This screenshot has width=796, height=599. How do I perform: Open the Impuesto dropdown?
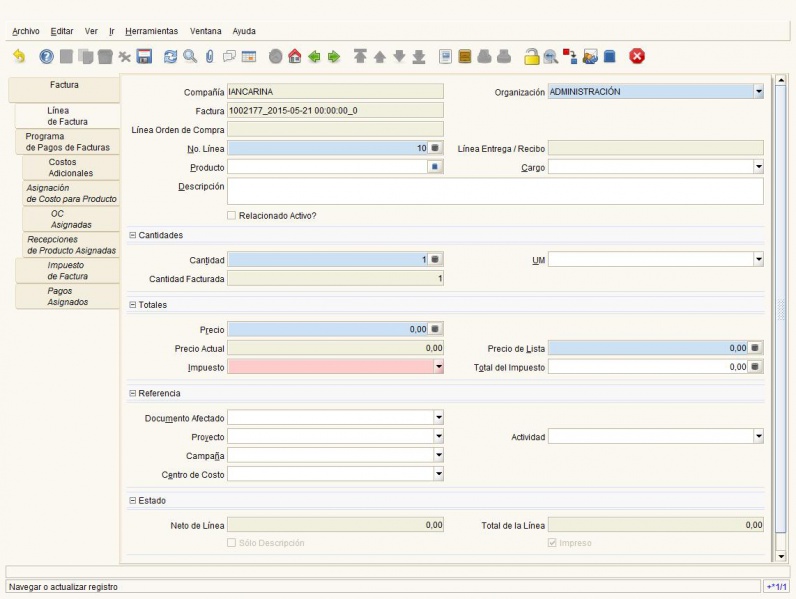point(439,367)
